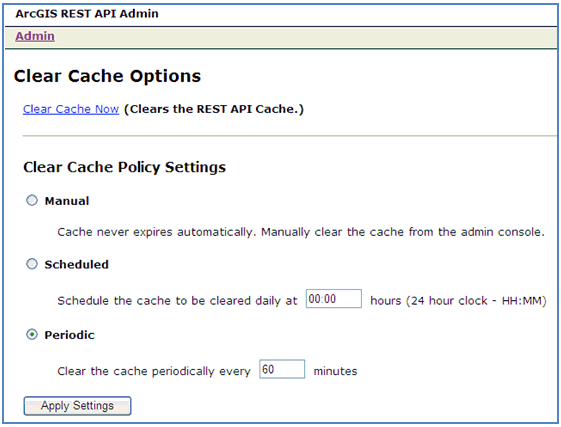
Task: Click the 60 minutes interval field
Action: pyautogui.click(x=282, y=369)
